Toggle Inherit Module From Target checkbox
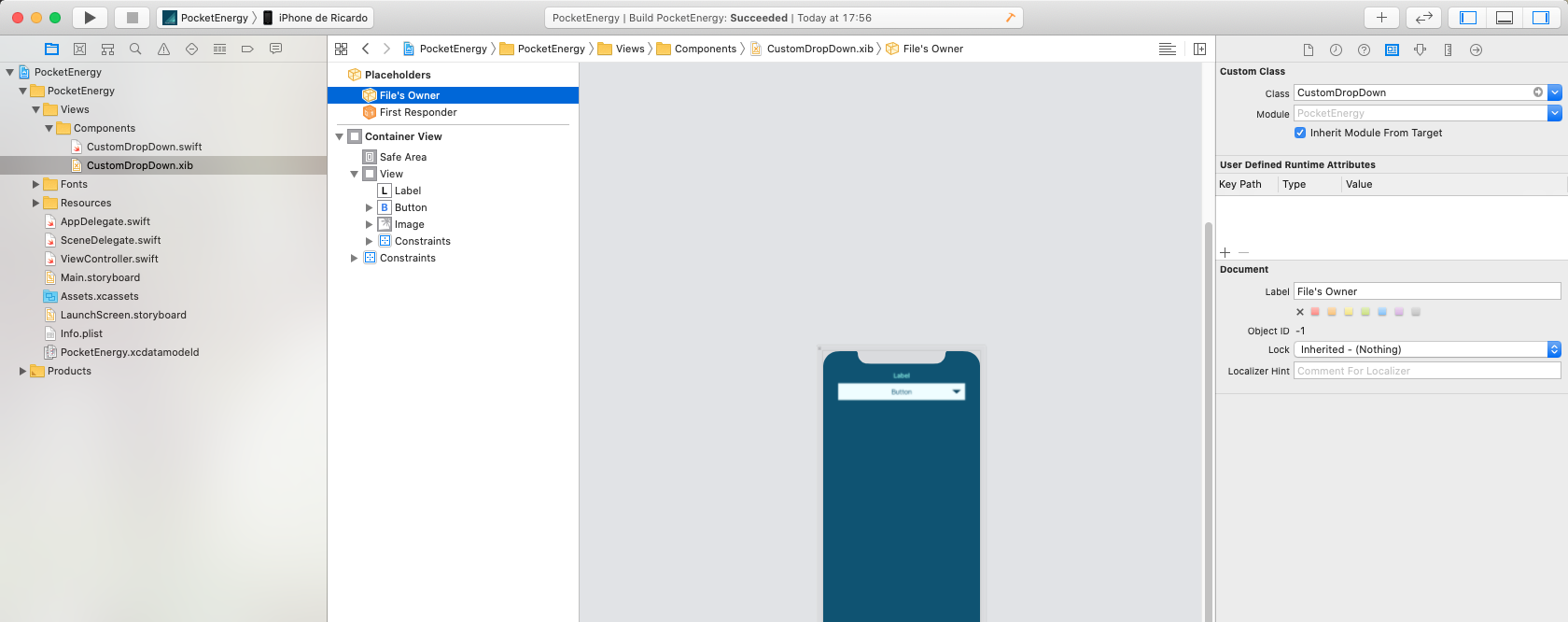This screenshot has height=622, width=1568. coord(1300,133)
